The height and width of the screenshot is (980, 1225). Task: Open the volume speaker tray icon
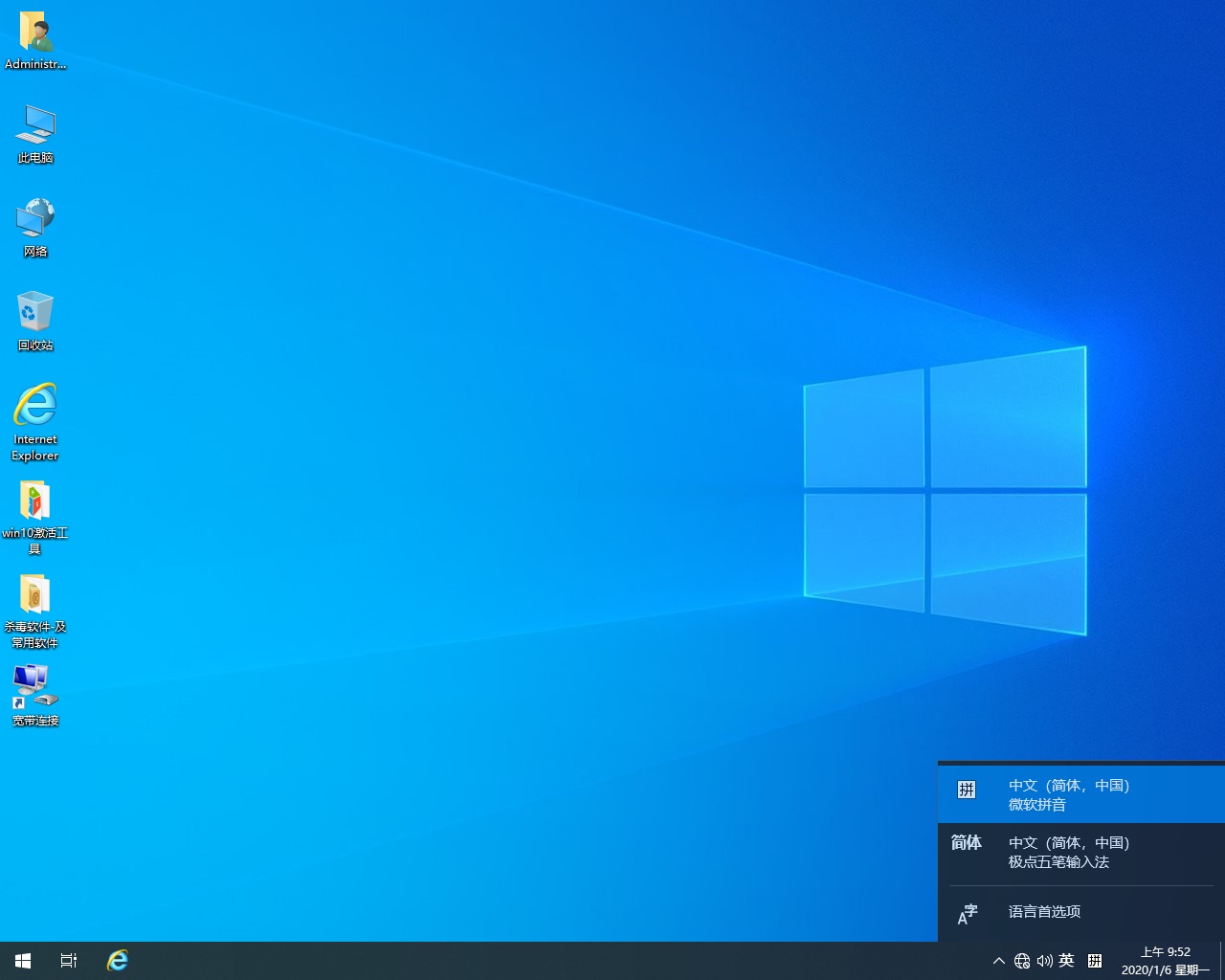click(1044, 961)
